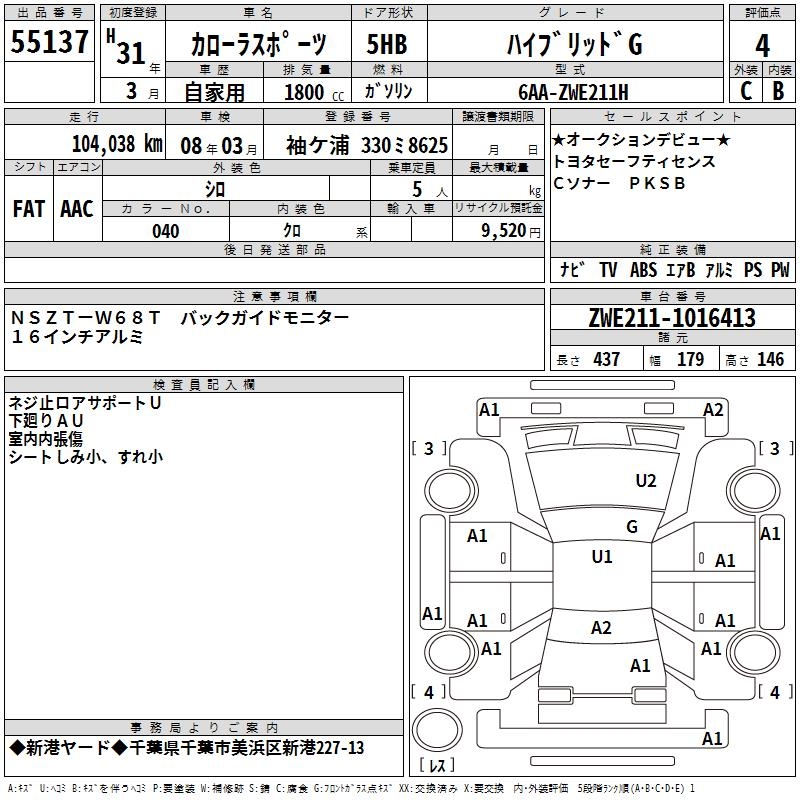Click the 検査員記入欄 header
800x800 pixels.
(x=204, y=385)
